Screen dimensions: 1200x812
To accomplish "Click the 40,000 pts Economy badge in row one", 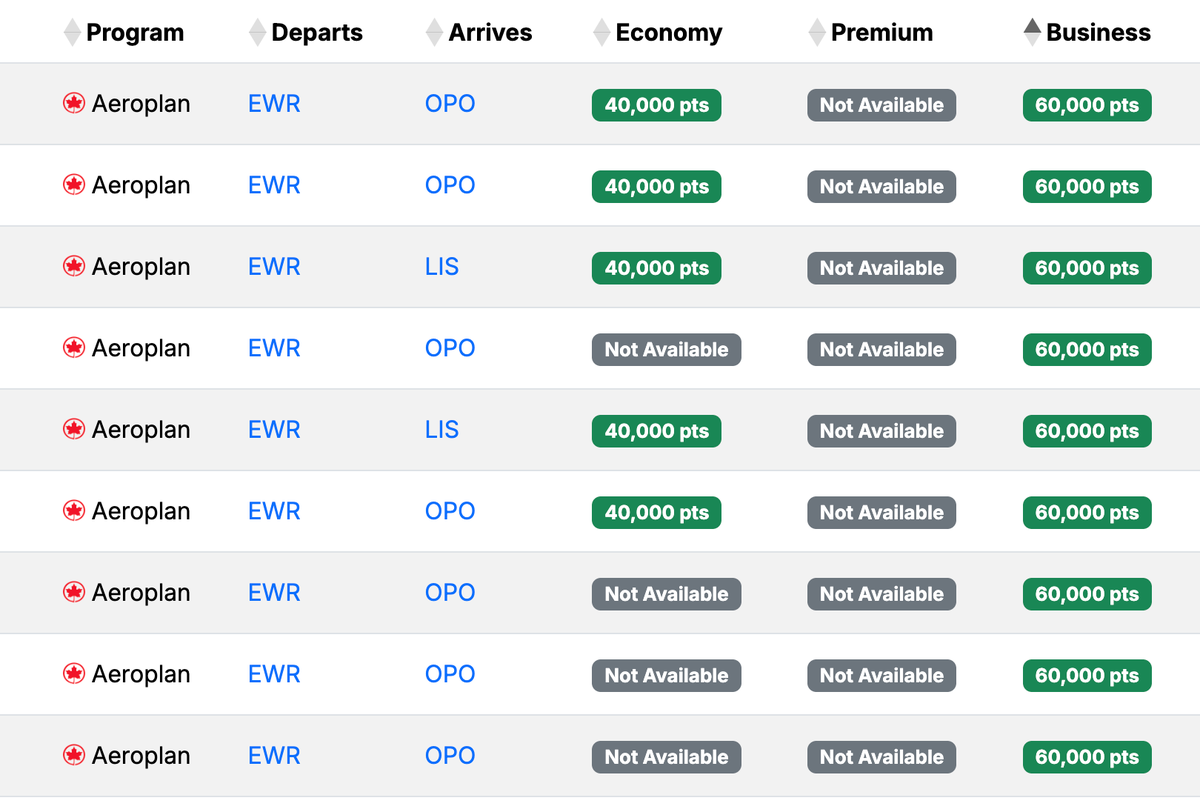I will 656,104.
